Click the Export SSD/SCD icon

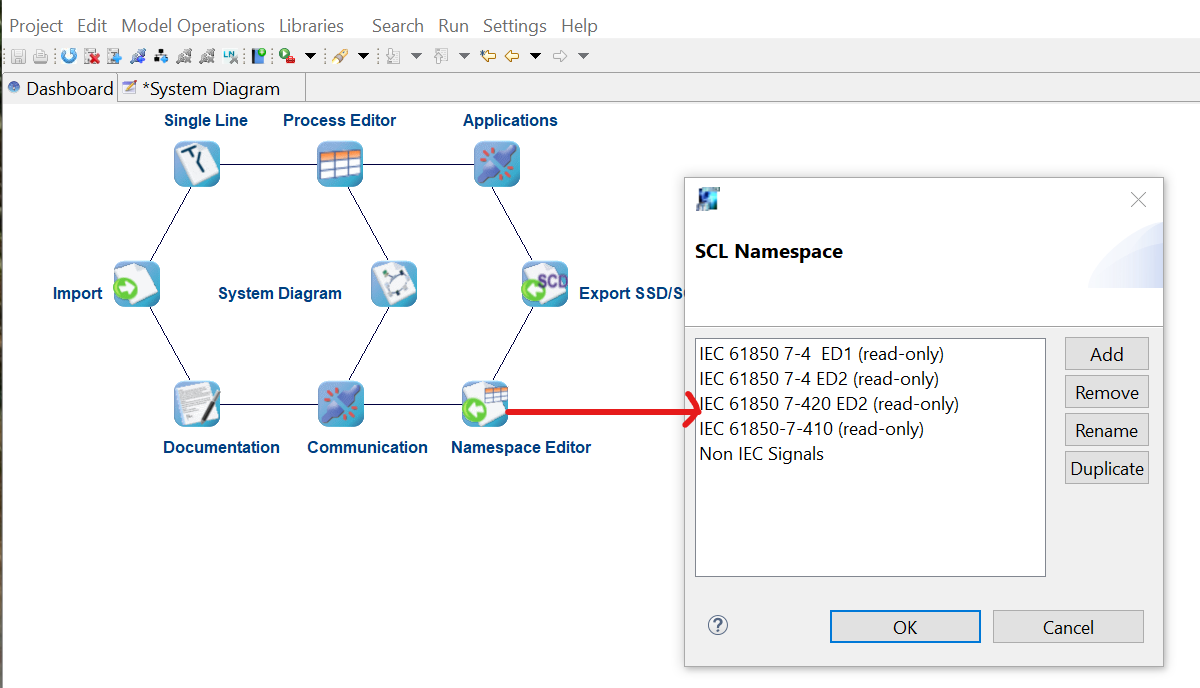[545, 285]
